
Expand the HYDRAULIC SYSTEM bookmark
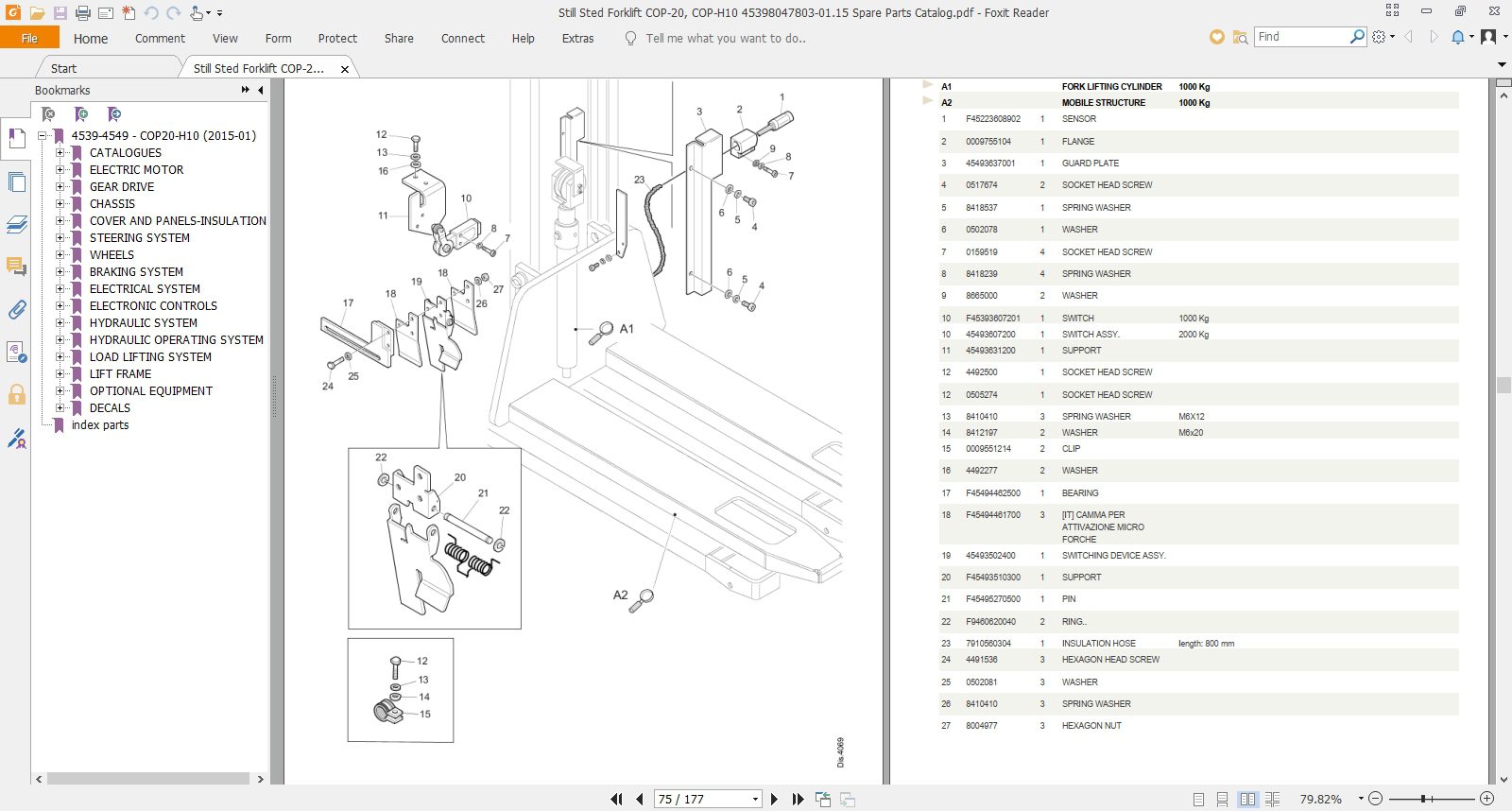click(60, 322)
